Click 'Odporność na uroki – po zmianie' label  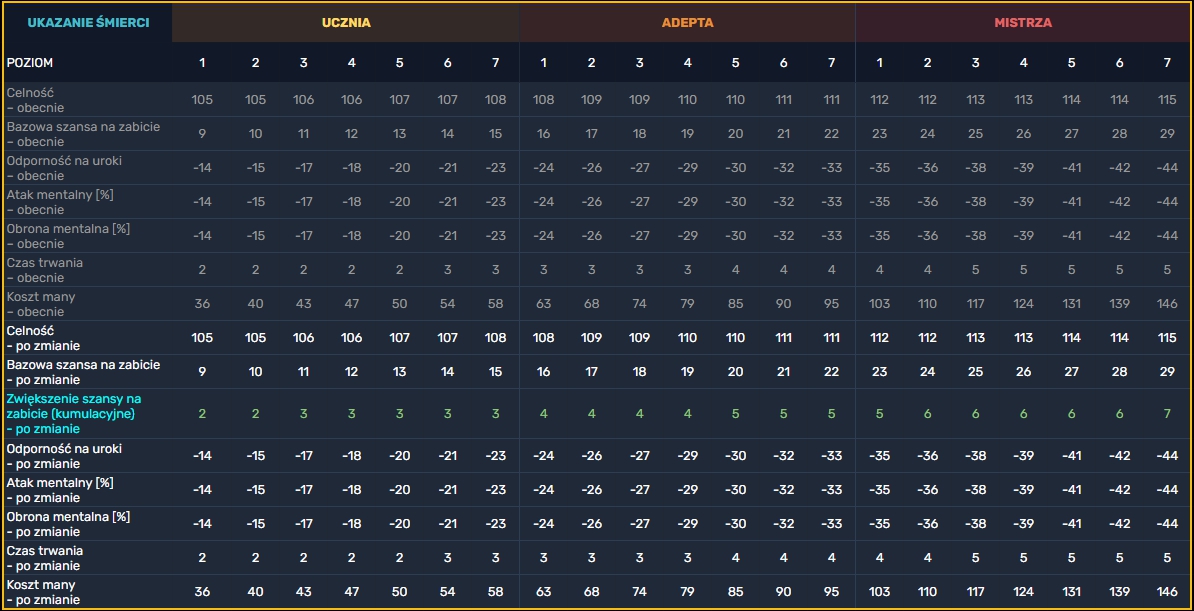[x=64, y=456]
